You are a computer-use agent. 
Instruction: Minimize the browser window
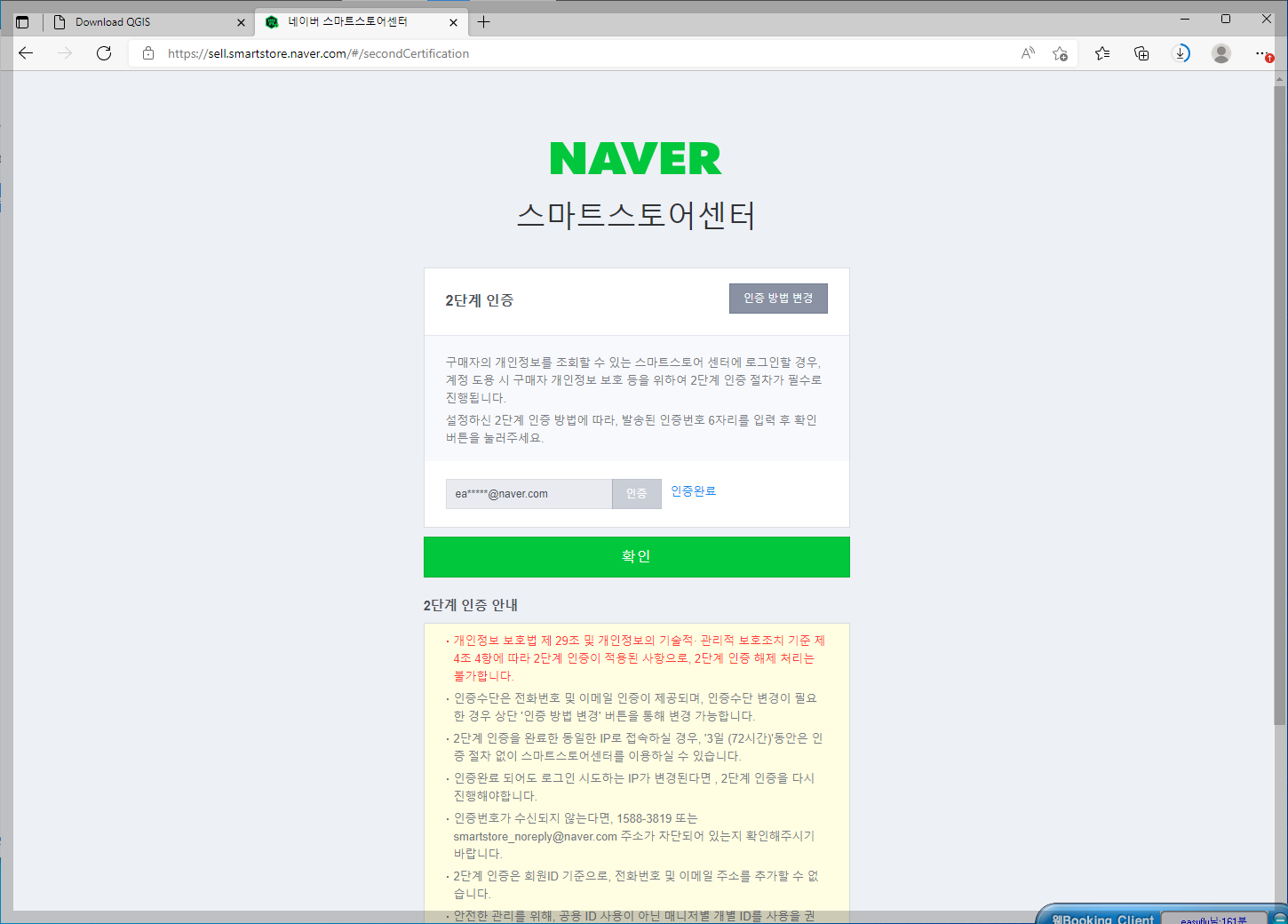[x=1185, y=19]
